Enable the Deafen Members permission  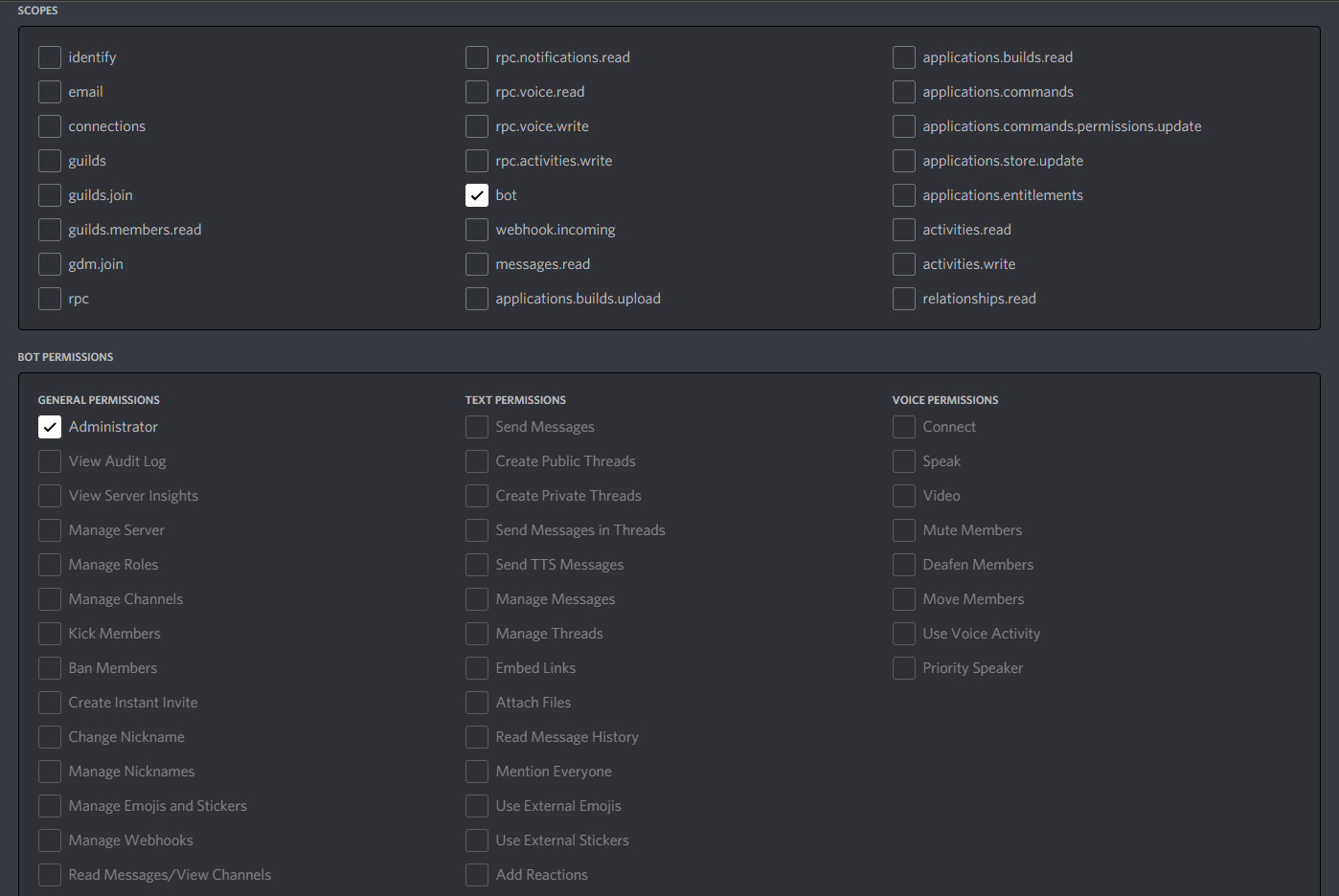pyautogui.click(x=904, y=565)
